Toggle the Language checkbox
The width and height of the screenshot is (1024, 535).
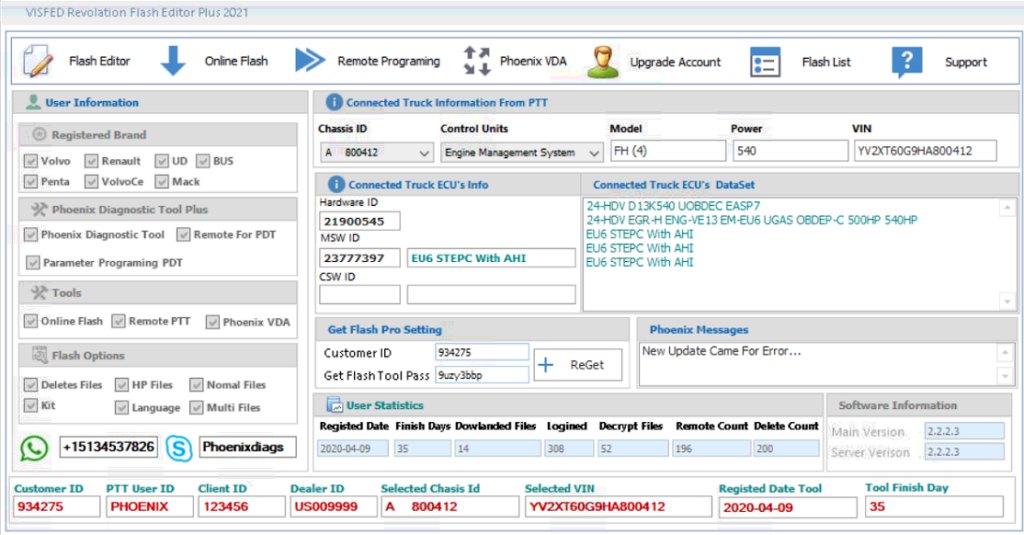[x=122, y=408]
